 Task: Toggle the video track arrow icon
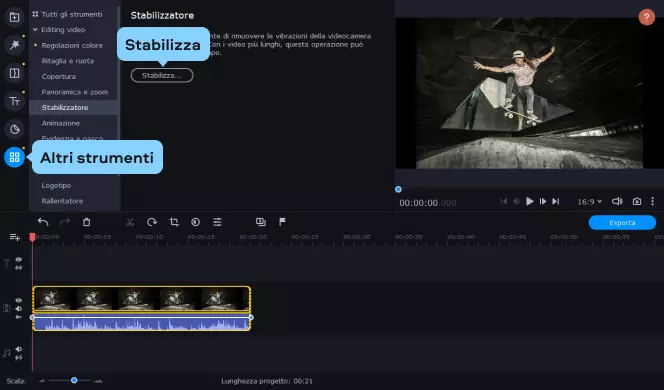[x=19, y=317]
